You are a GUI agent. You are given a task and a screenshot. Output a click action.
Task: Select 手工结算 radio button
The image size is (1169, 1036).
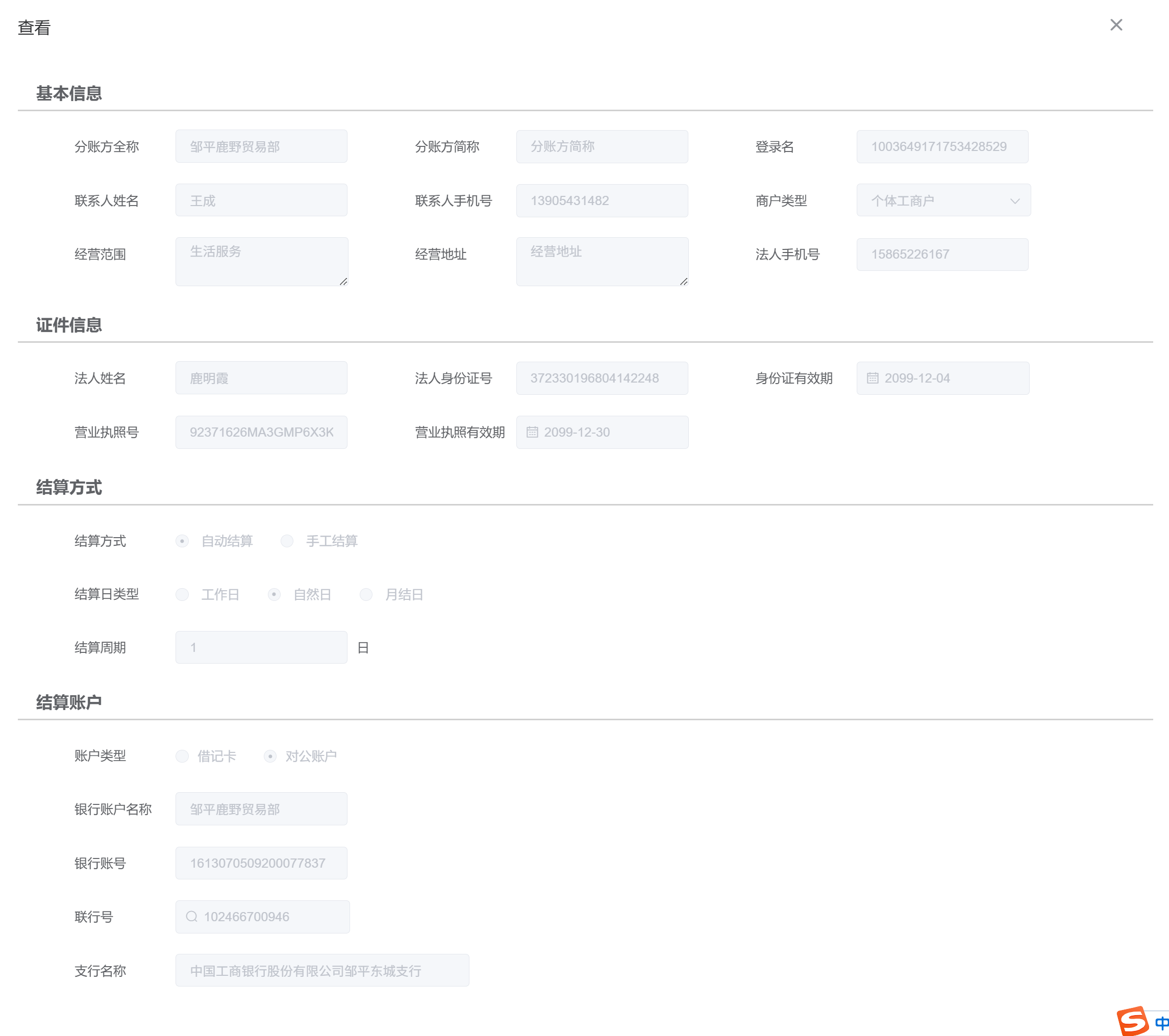[x=287, y=541]
